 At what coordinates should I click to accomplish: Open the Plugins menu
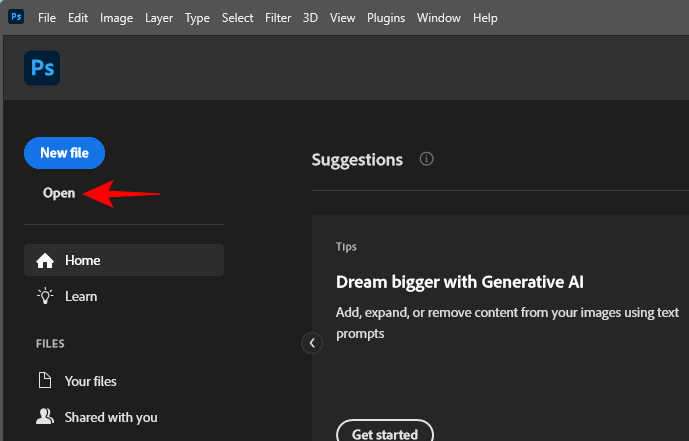pos(386,18)
